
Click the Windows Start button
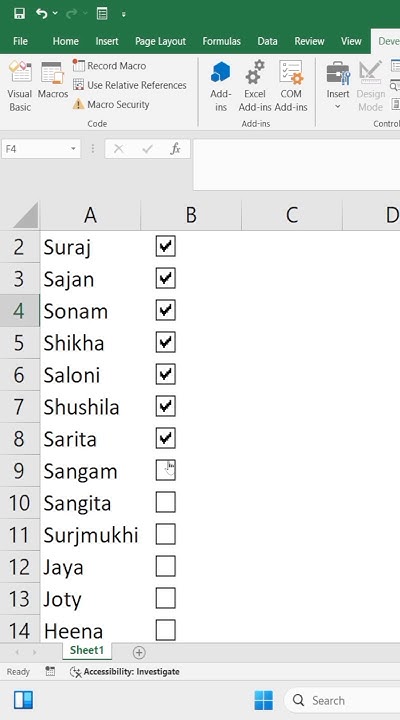[264, 700]
